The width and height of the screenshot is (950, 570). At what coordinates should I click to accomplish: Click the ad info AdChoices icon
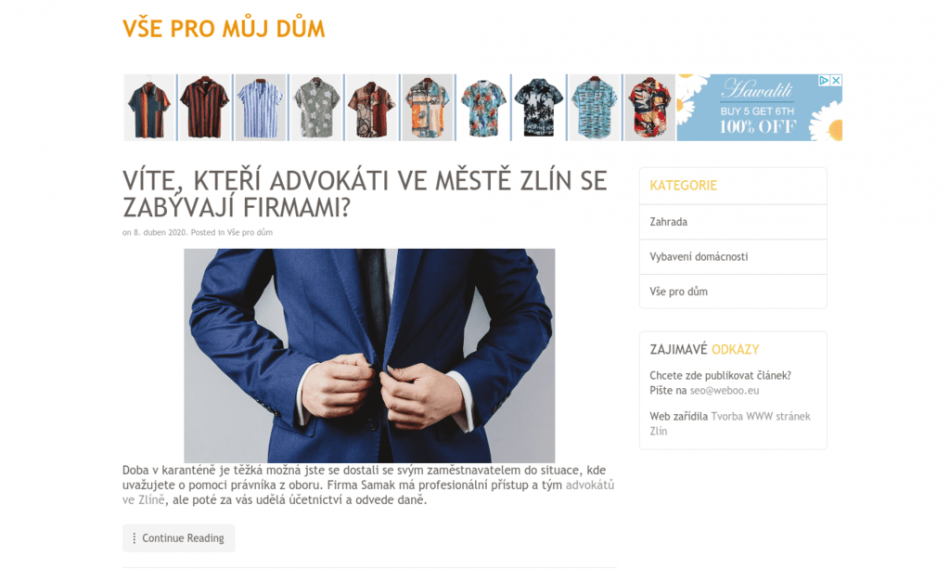pyautogui.click(x=823, y=81)
